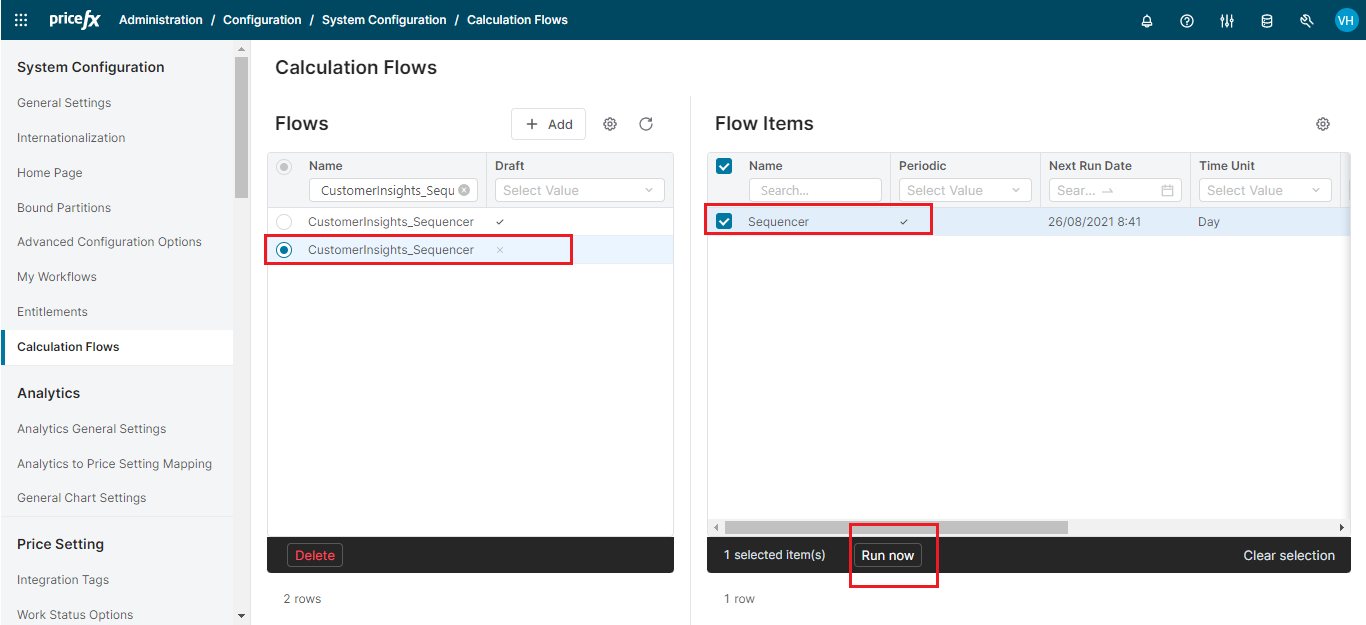Toggle the select-all Flow Items checkbox
Screen dimensions: 1366x625
click(x=724, y=166)
